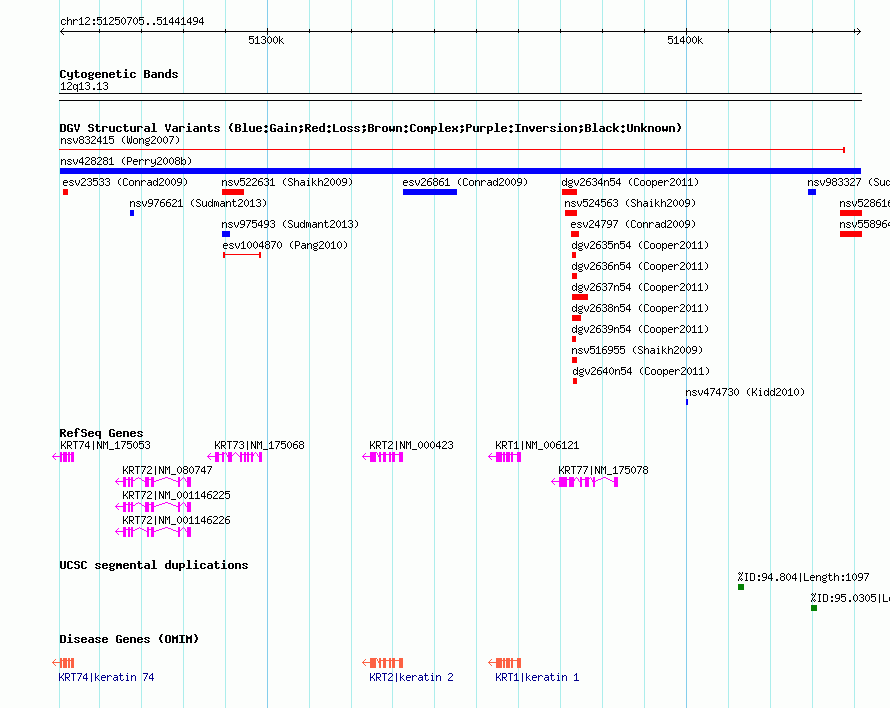Click the nsv832415 (Wong2007) variant label
Viewport: 890px width, 708px height.
click(120, 140)
